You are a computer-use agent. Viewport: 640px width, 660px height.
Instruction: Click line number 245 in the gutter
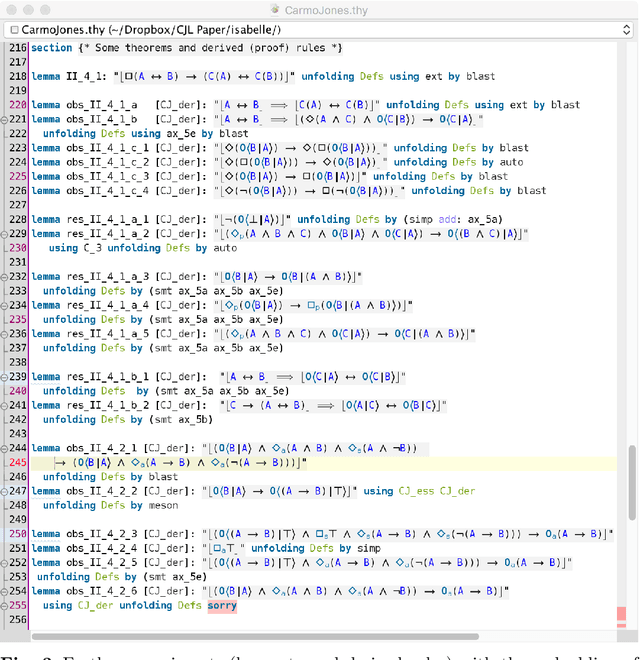click(15, 463)
